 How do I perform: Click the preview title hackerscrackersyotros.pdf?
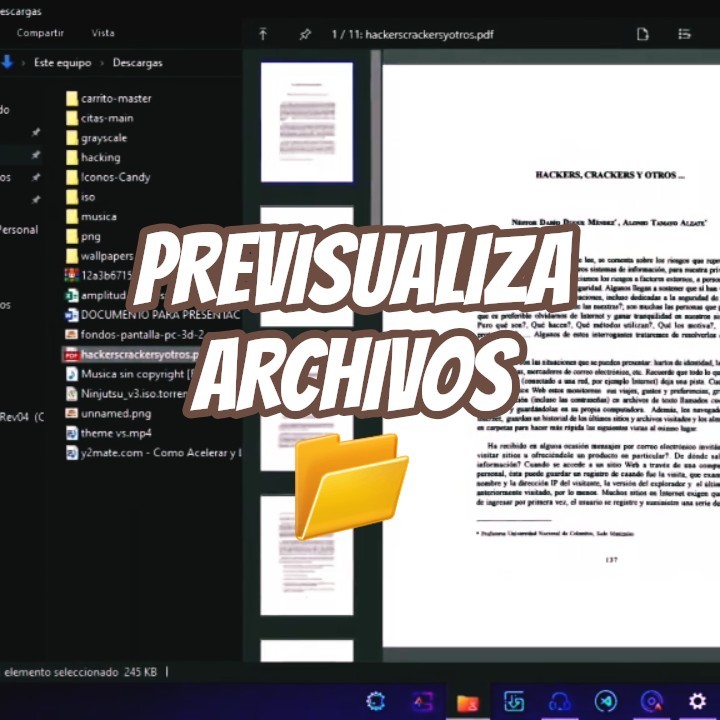(429, 34)
